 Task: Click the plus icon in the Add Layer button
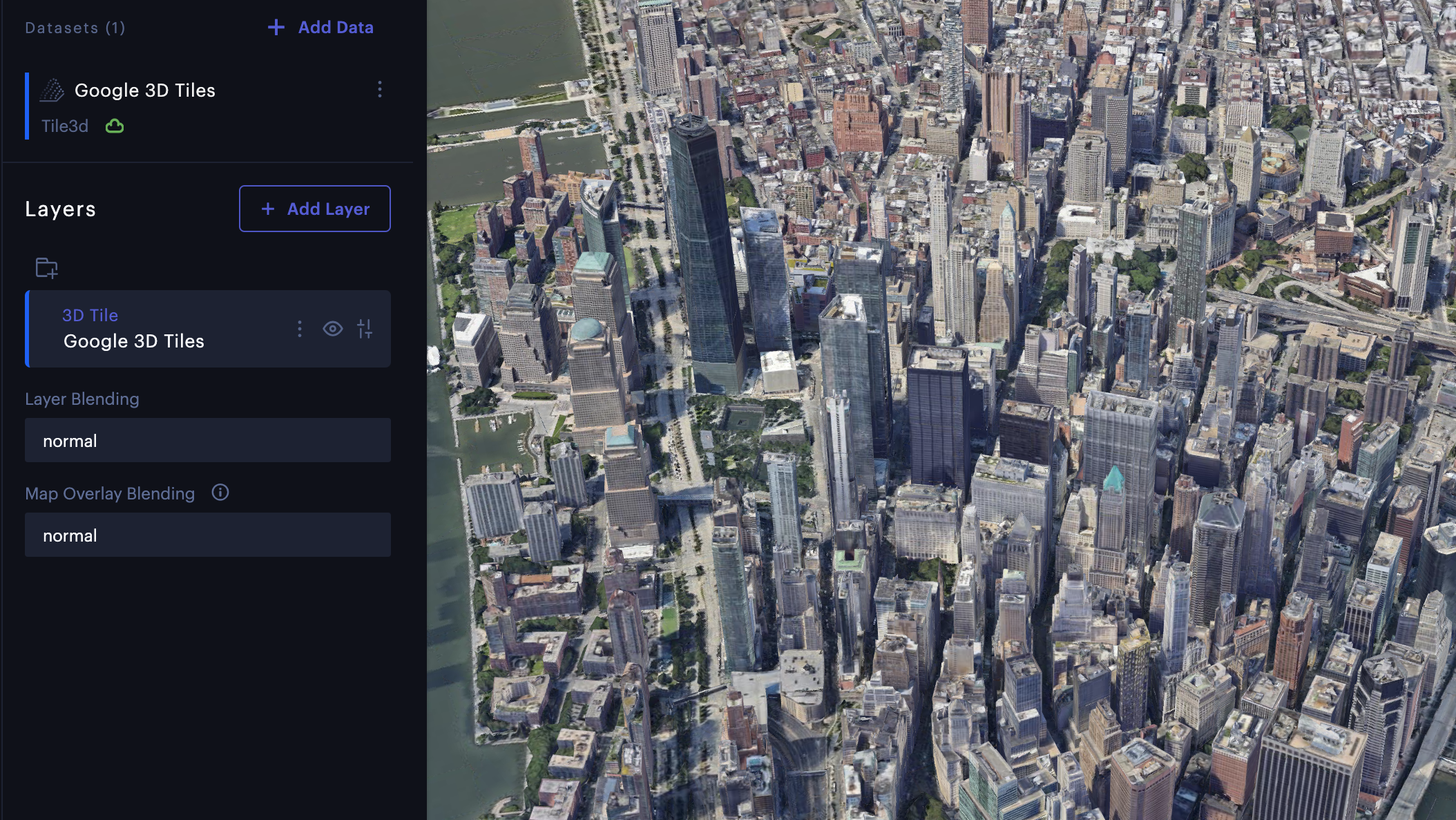point(268,209)
